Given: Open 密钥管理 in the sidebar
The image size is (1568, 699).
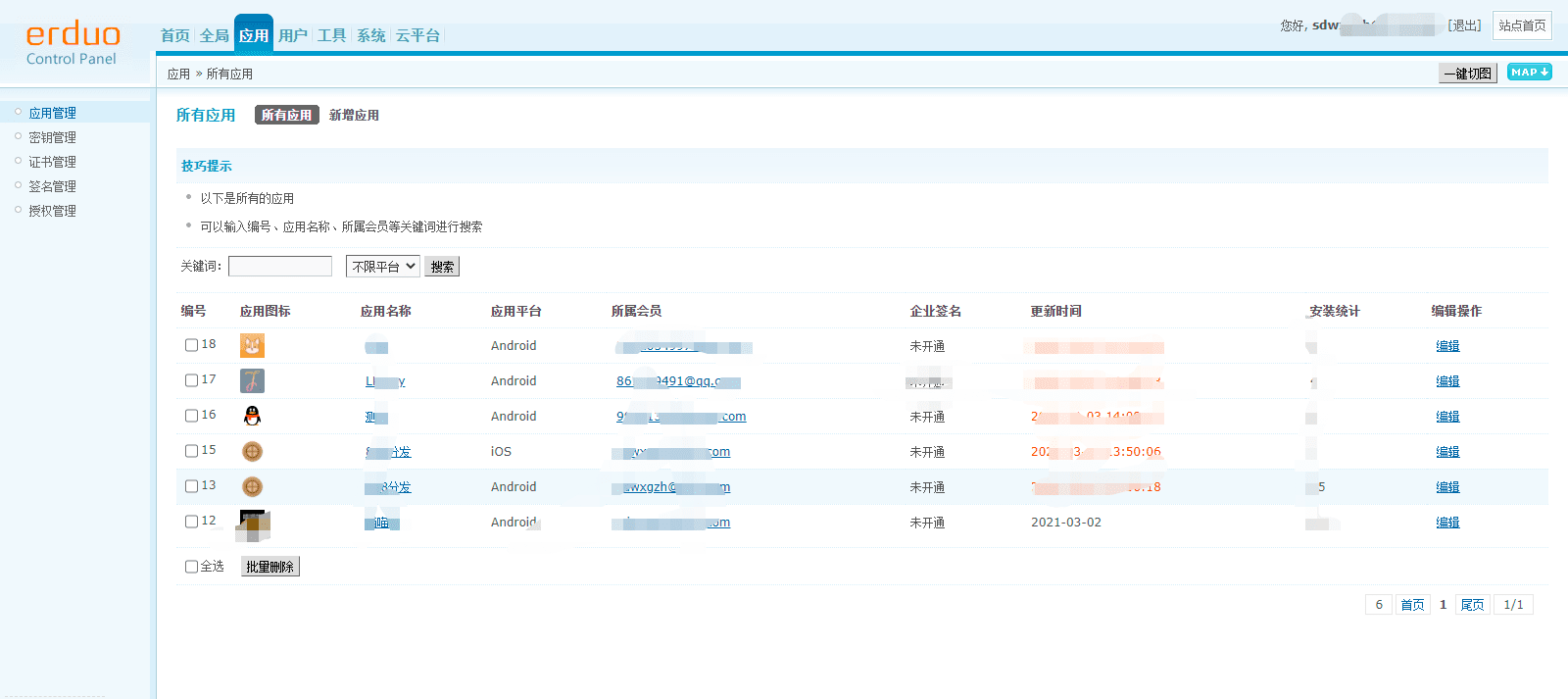Looking at the screenshot, I should click(x=52, y=137).
